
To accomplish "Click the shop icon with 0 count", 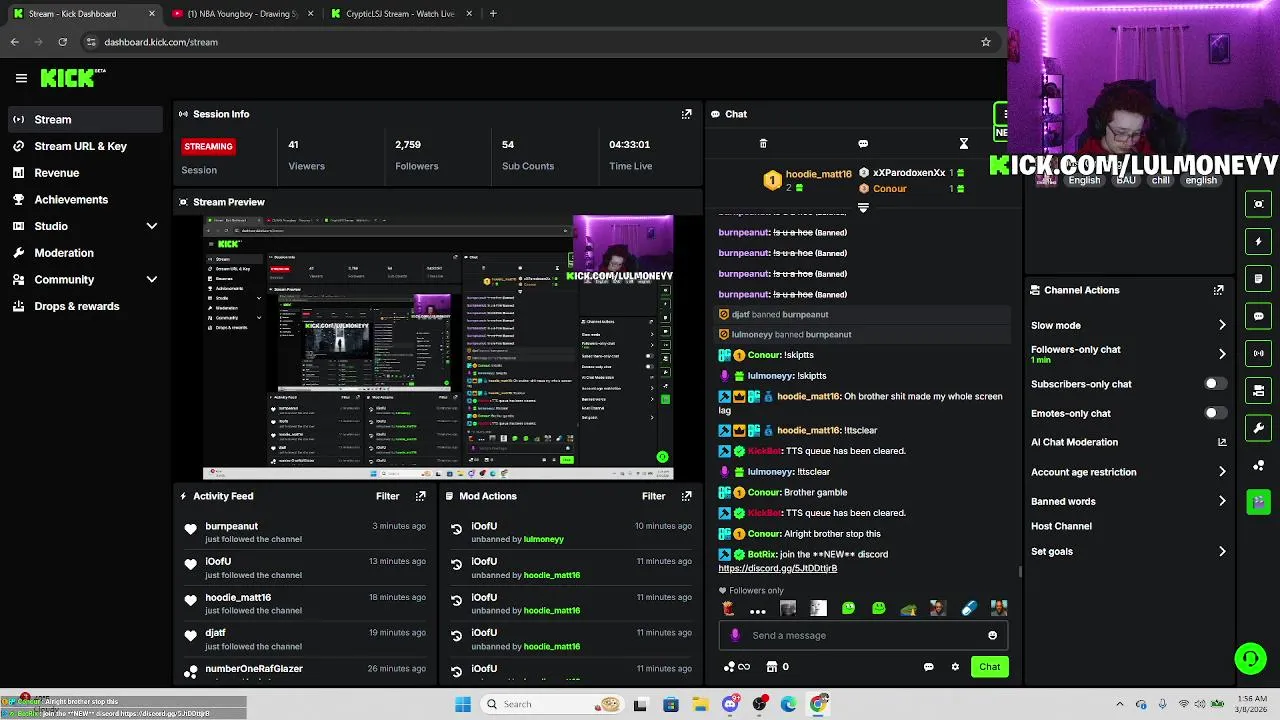I will [x=777, y=667].
